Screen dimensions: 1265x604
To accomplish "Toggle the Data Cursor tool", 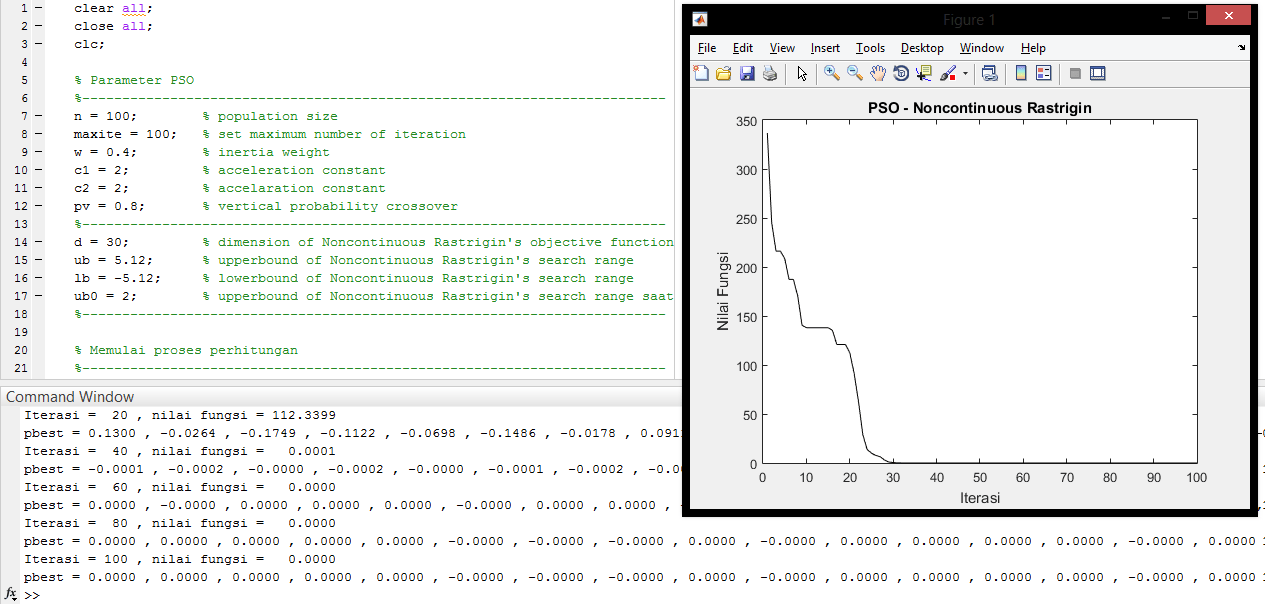I will tap(924, 73).
